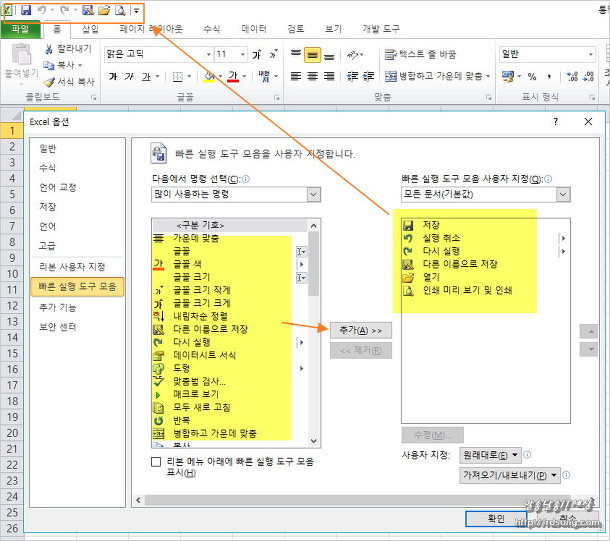Click the Cut (잘라내기) scissors icon
610x541 pixels.
pos(49,49)
